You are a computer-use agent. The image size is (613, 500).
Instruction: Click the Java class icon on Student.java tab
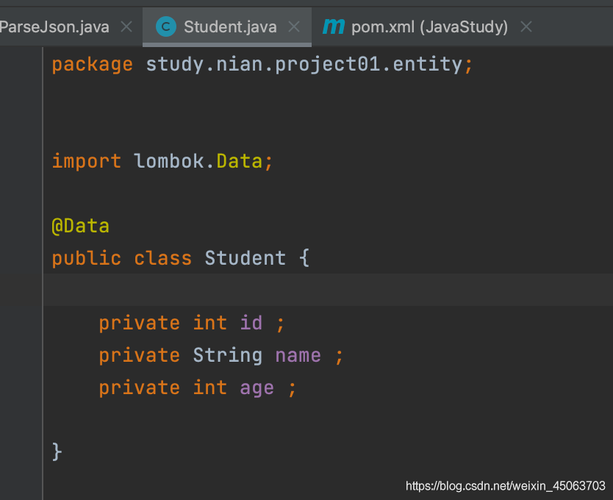pyautogui.click(x=166, y=27)
